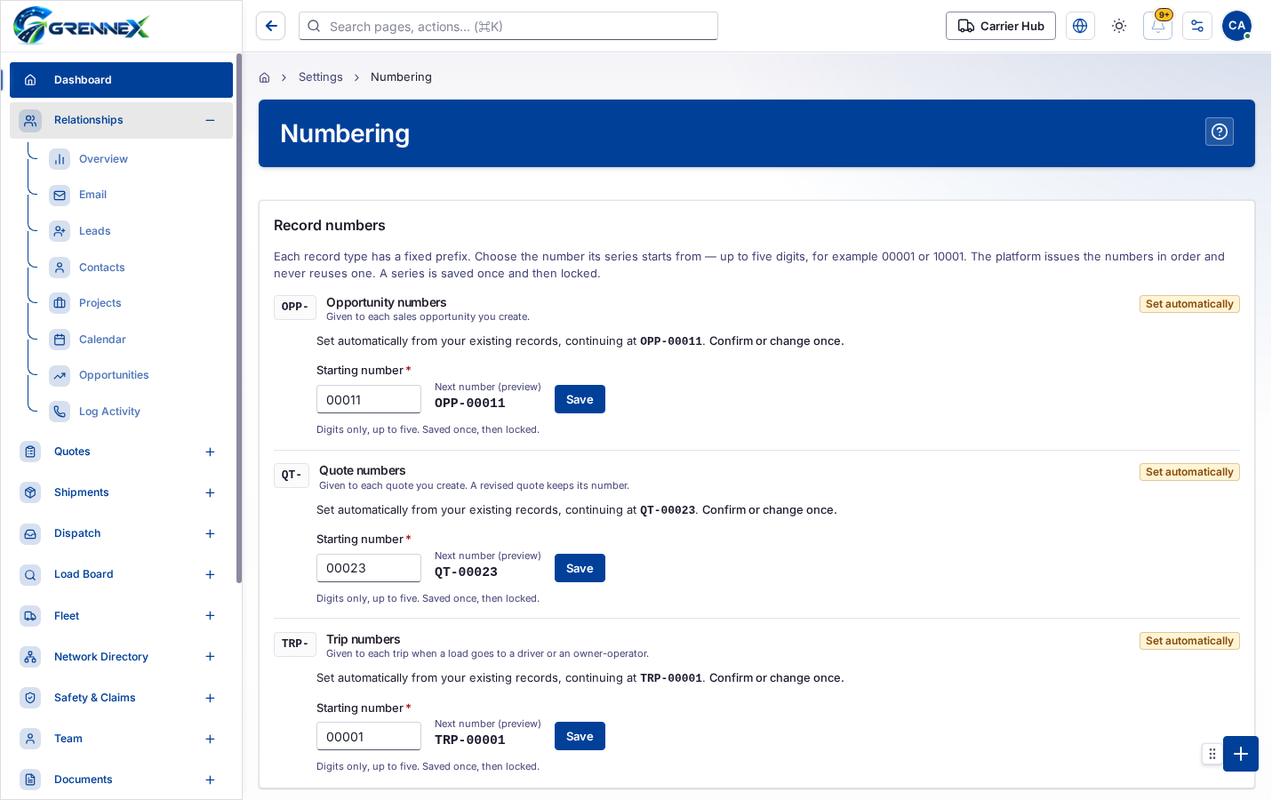Open the globe language icon
The image size is (1280, 800).
pos(1080,26)
